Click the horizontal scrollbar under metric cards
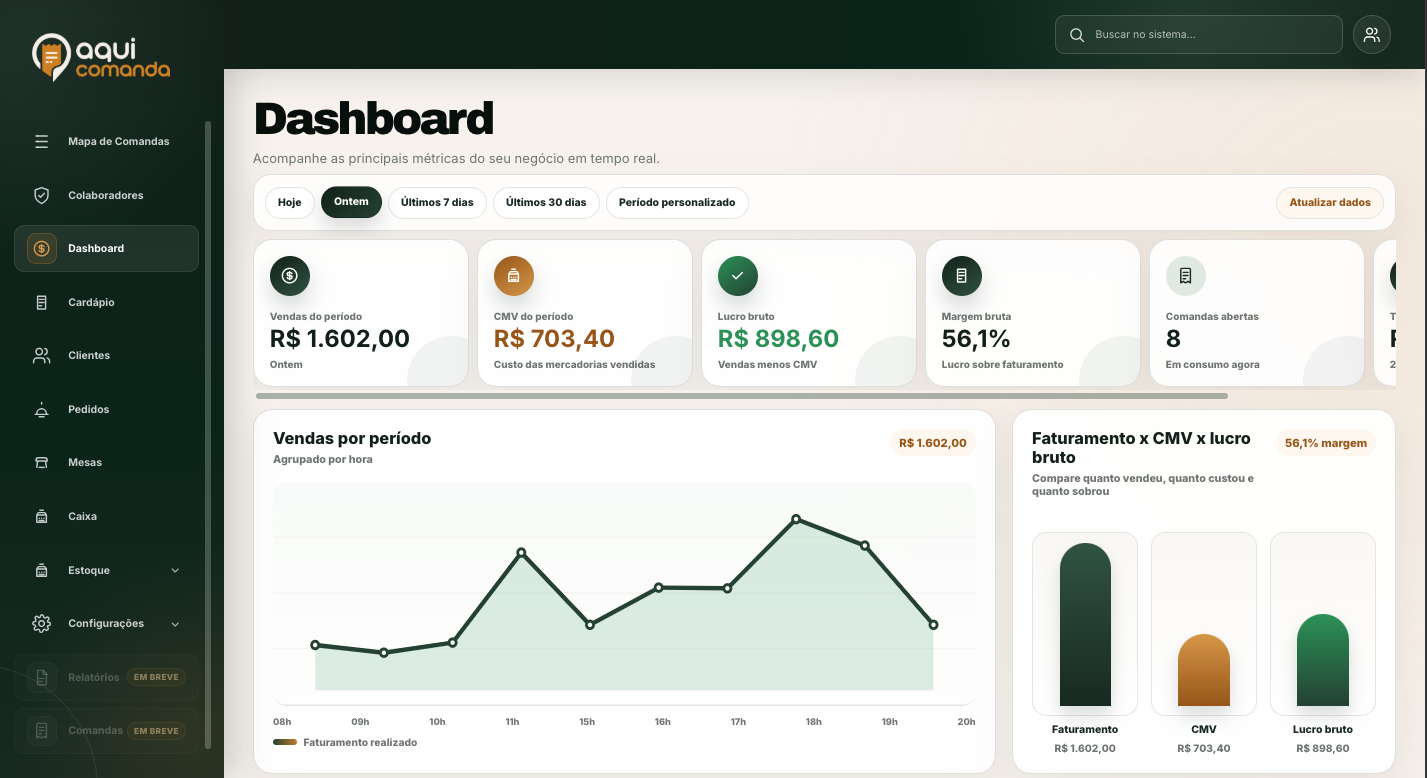 pyautogui.click(x=742, y=396)
